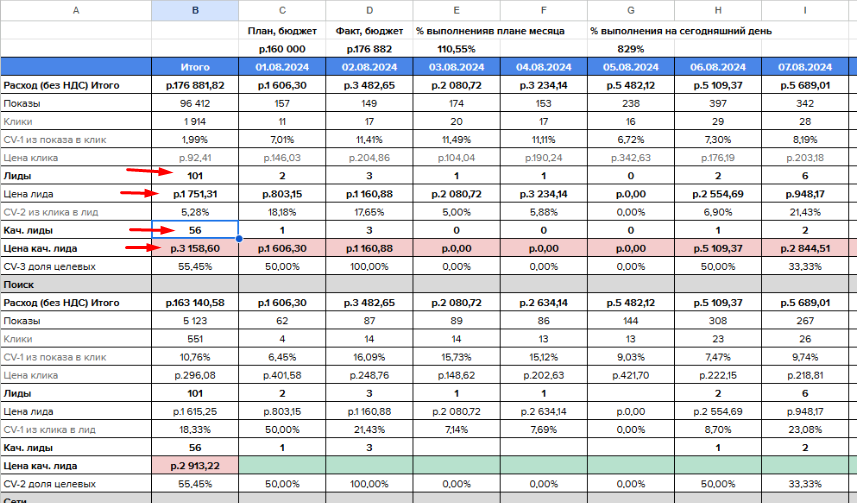
Task: Click the 829% completion value
Action: coord(631,49)
